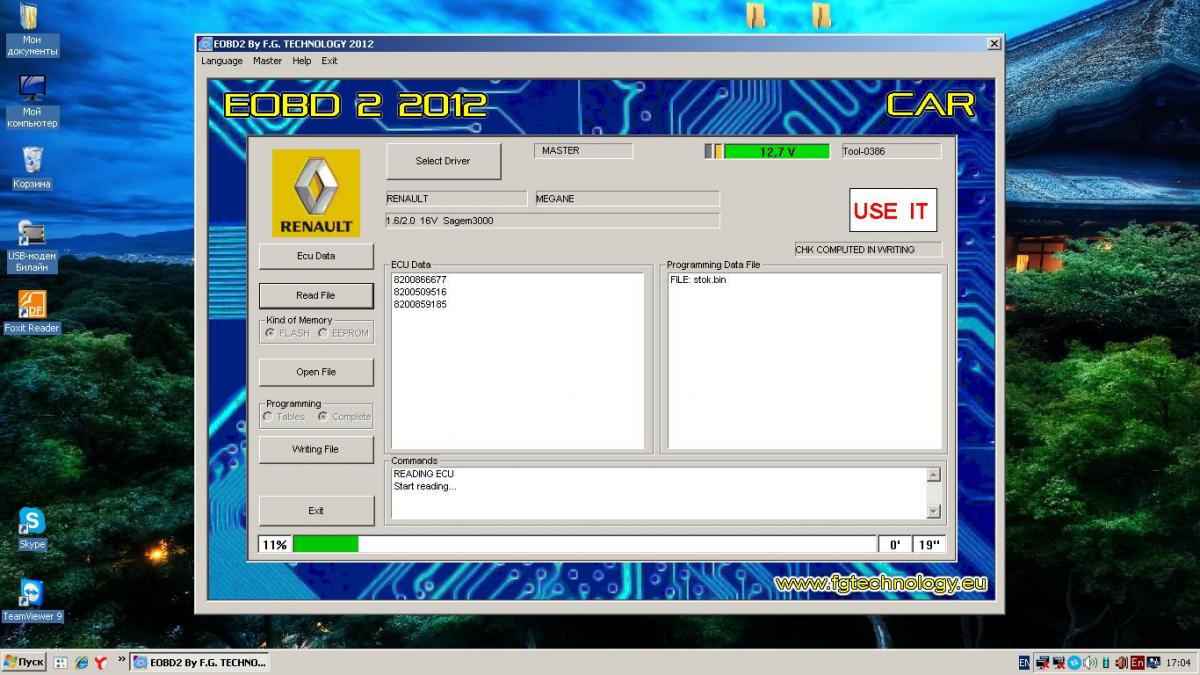Click the EOBD2 title bar app icon
Screen dimensions: 1200x675
tap(206, 44)
